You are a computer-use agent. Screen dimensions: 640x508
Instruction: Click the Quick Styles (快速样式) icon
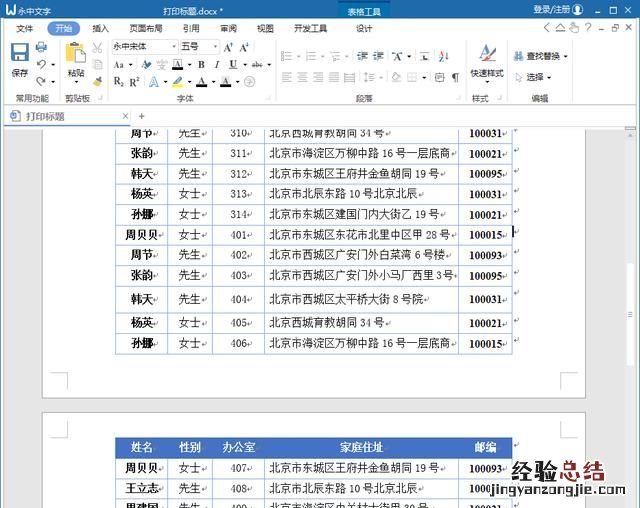coord(487,53)
